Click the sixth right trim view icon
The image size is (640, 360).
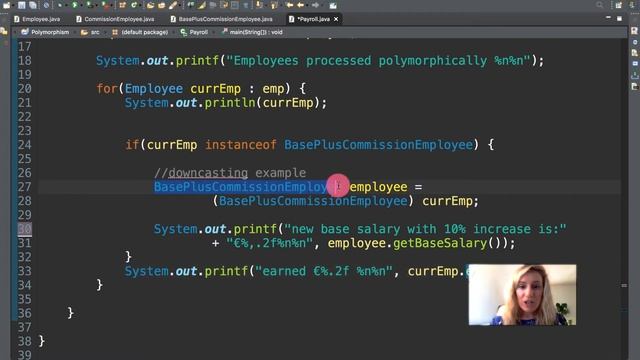coord(634,87)
